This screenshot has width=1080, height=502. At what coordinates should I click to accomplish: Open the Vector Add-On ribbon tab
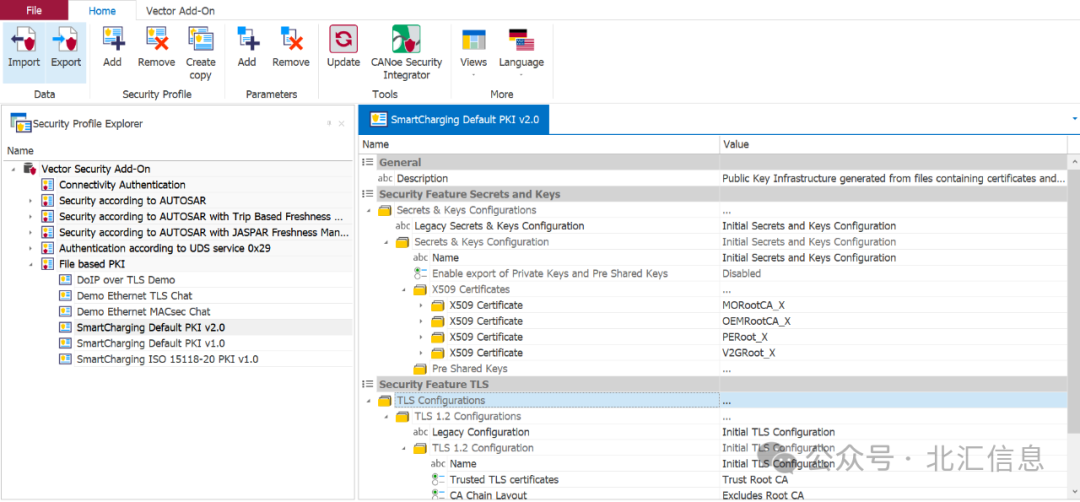(x=180, y=10)
